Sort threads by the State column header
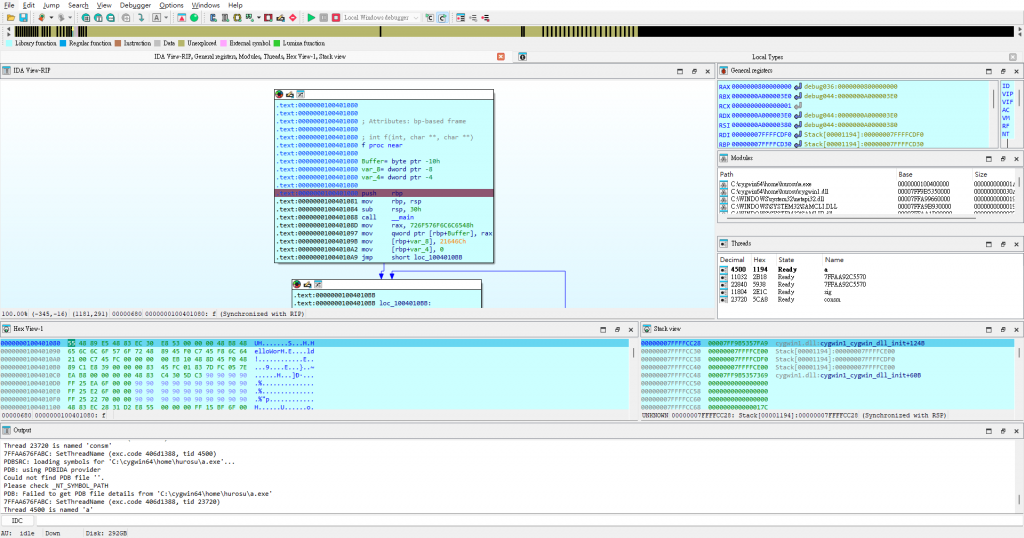Screen dimensions: 1024x538 786,260
